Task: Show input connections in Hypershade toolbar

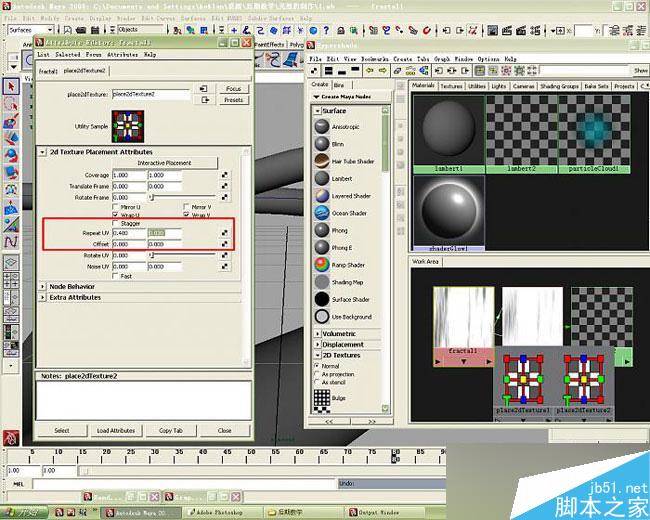Action: (x=439, y=70)
